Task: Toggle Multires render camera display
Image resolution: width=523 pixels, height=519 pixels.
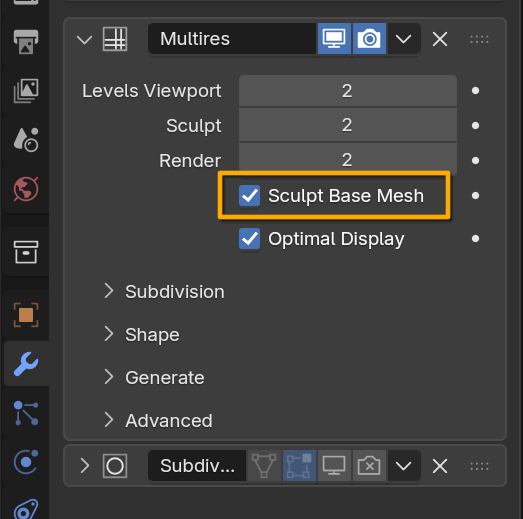Action: [x=369, y=39]
